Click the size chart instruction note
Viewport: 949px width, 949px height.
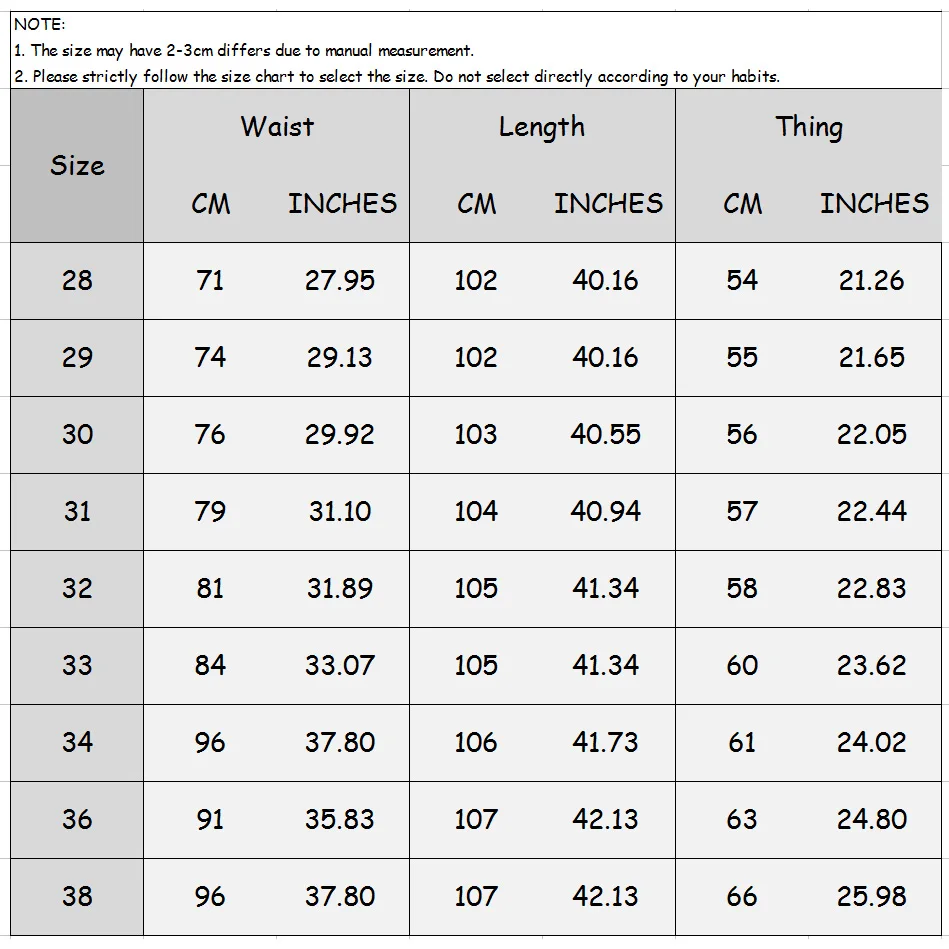[397, 76]
